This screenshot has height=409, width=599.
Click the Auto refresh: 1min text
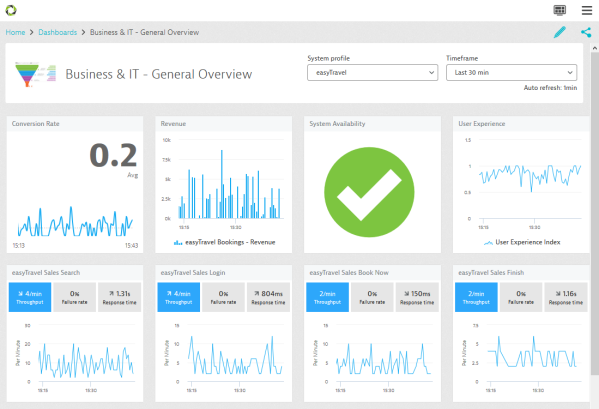pyautogui.click(x=550, y=88)
